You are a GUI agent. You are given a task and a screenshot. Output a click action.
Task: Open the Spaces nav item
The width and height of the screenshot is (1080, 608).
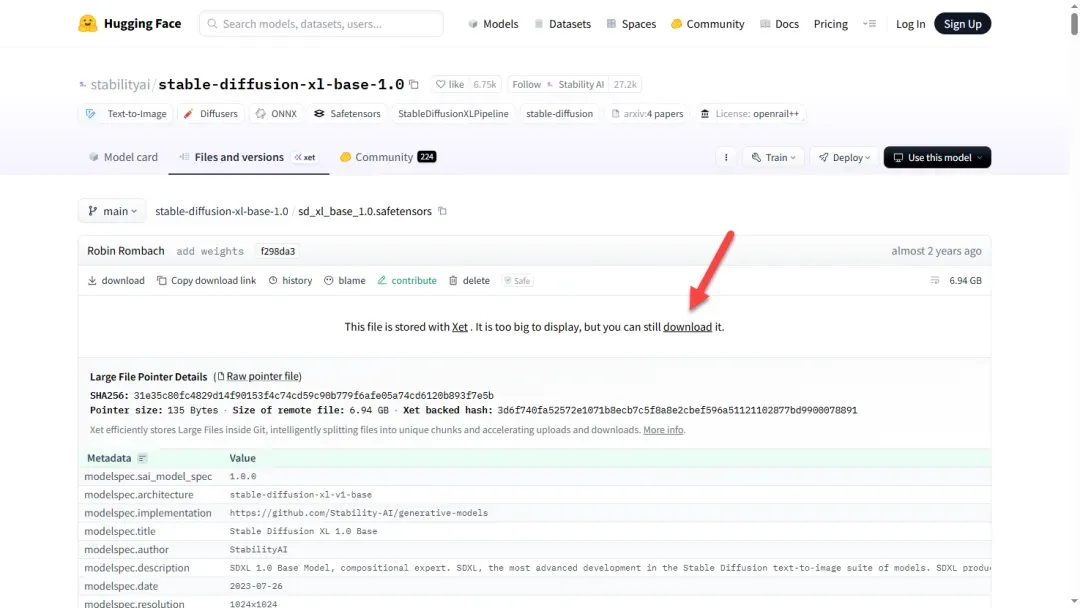631,23
